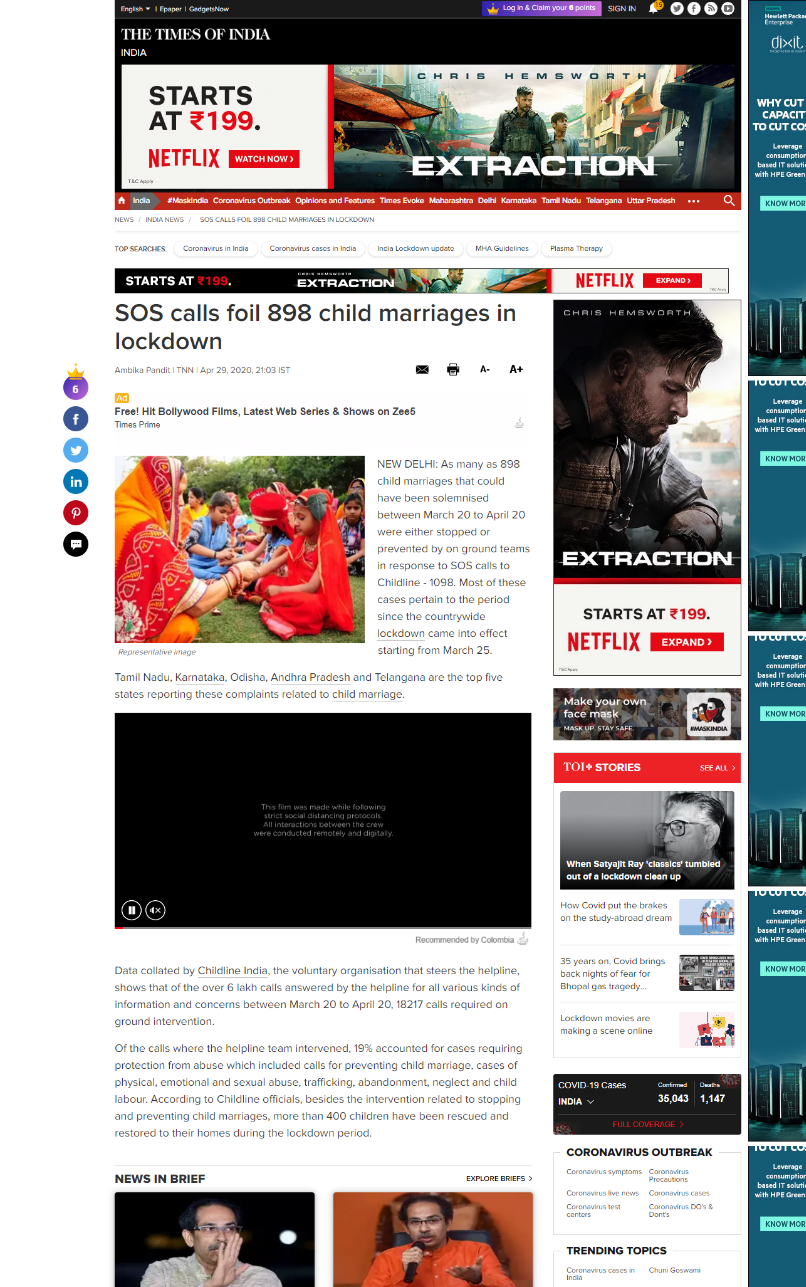Open #MaskIndia in the nav bar
Image resolution: width=806 pixels, height=1287 pixels.
click(187, 200)
